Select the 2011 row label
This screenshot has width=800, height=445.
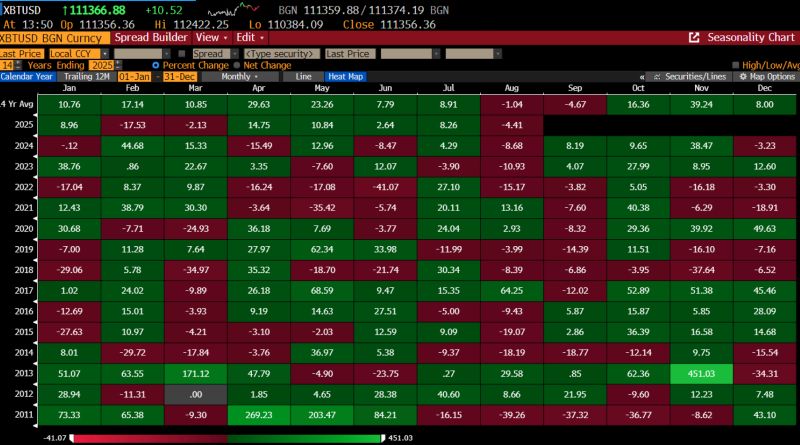click(x=23, y=414)
